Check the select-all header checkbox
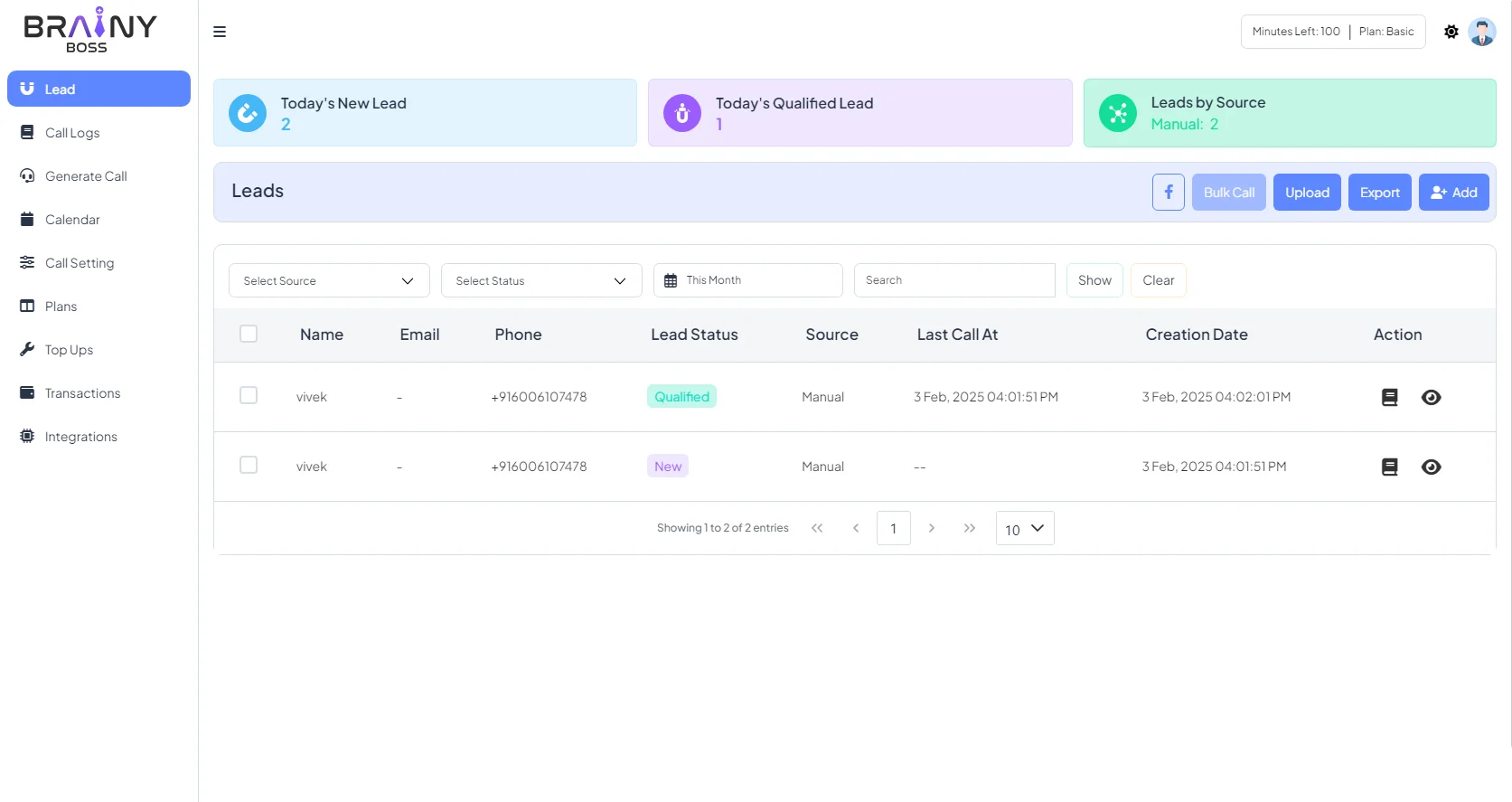1512x802 pixels. click(x=249, y=334)
